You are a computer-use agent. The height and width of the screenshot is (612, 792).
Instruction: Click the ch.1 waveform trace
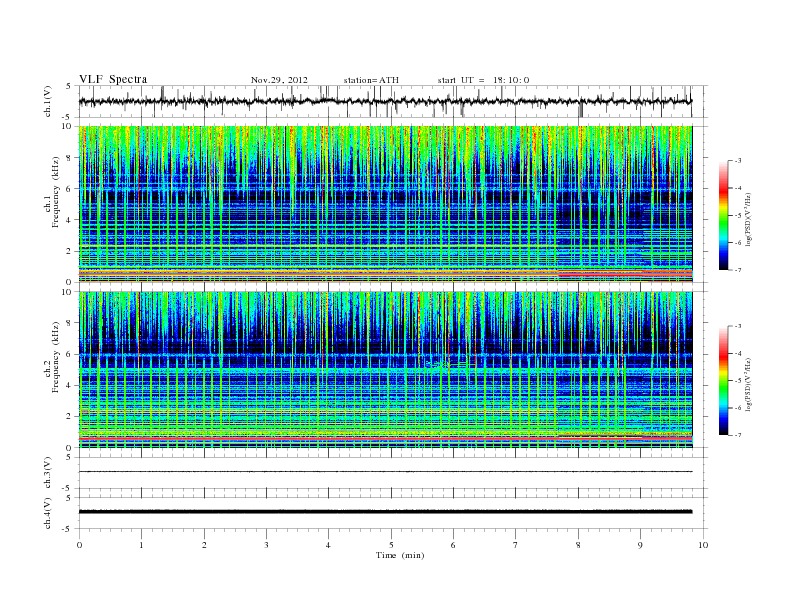[x=385, y=101]
